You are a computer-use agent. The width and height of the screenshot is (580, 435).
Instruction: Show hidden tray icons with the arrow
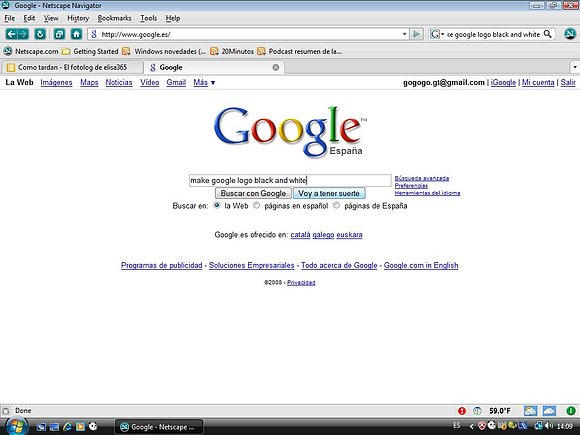click(x=471, y=426)
